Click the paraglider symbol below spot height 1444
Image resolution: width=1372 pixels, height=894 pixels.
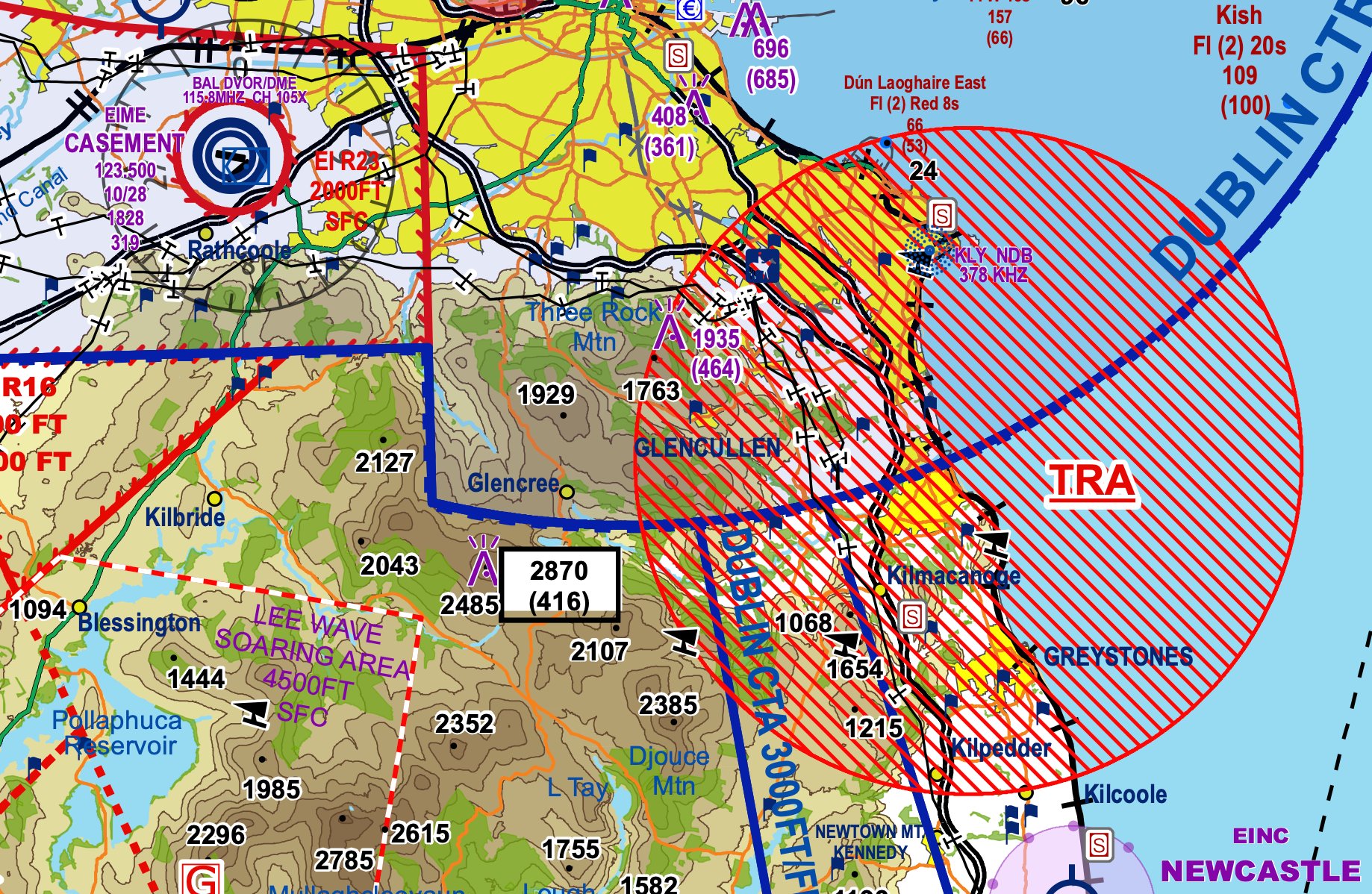click(x=252, y=713)
